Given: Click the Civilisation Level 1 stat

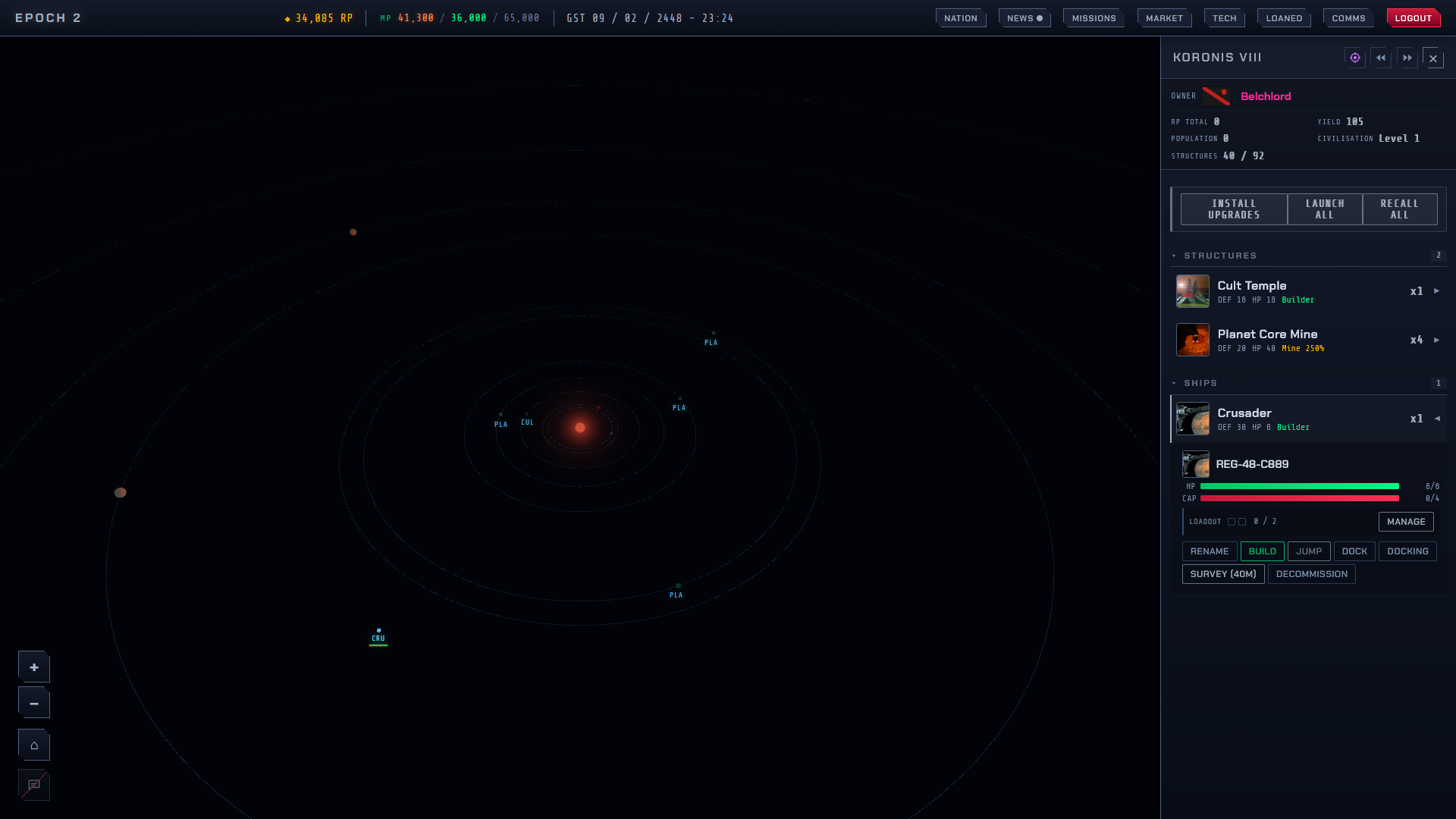Looking at the screenshot, I should pyautogui.click(x=1369, y=138).
